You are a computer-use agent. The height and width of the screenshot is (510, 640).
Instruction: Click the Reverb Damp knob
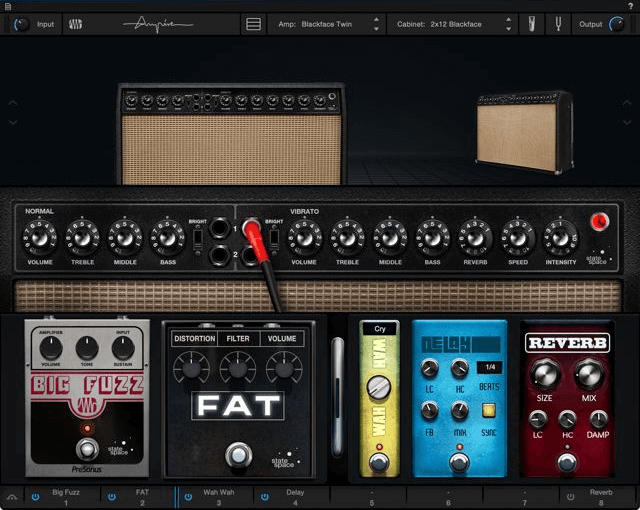tap(598, 419)
